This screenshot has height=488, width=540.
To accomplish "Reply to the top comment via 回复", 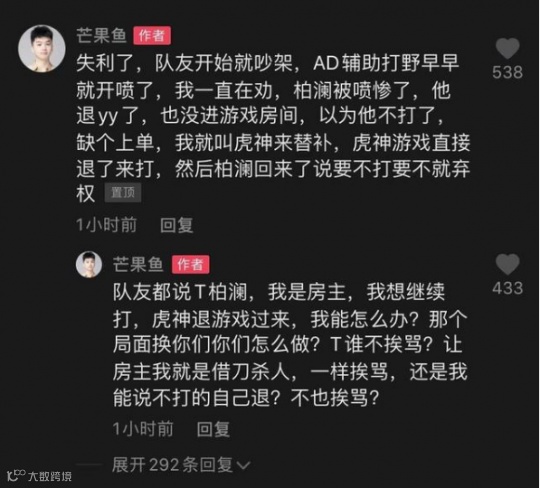I will click(177, 225).
